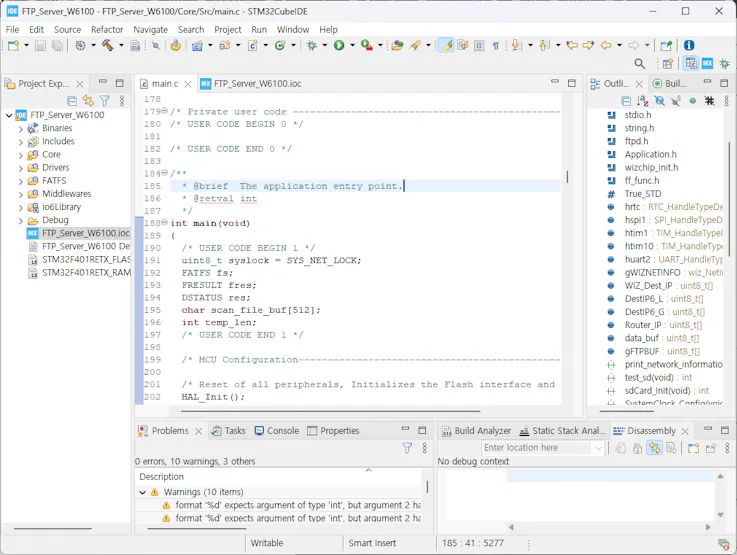
Task: Toggle Hide Fields in Outline
Action: (659, 101)
